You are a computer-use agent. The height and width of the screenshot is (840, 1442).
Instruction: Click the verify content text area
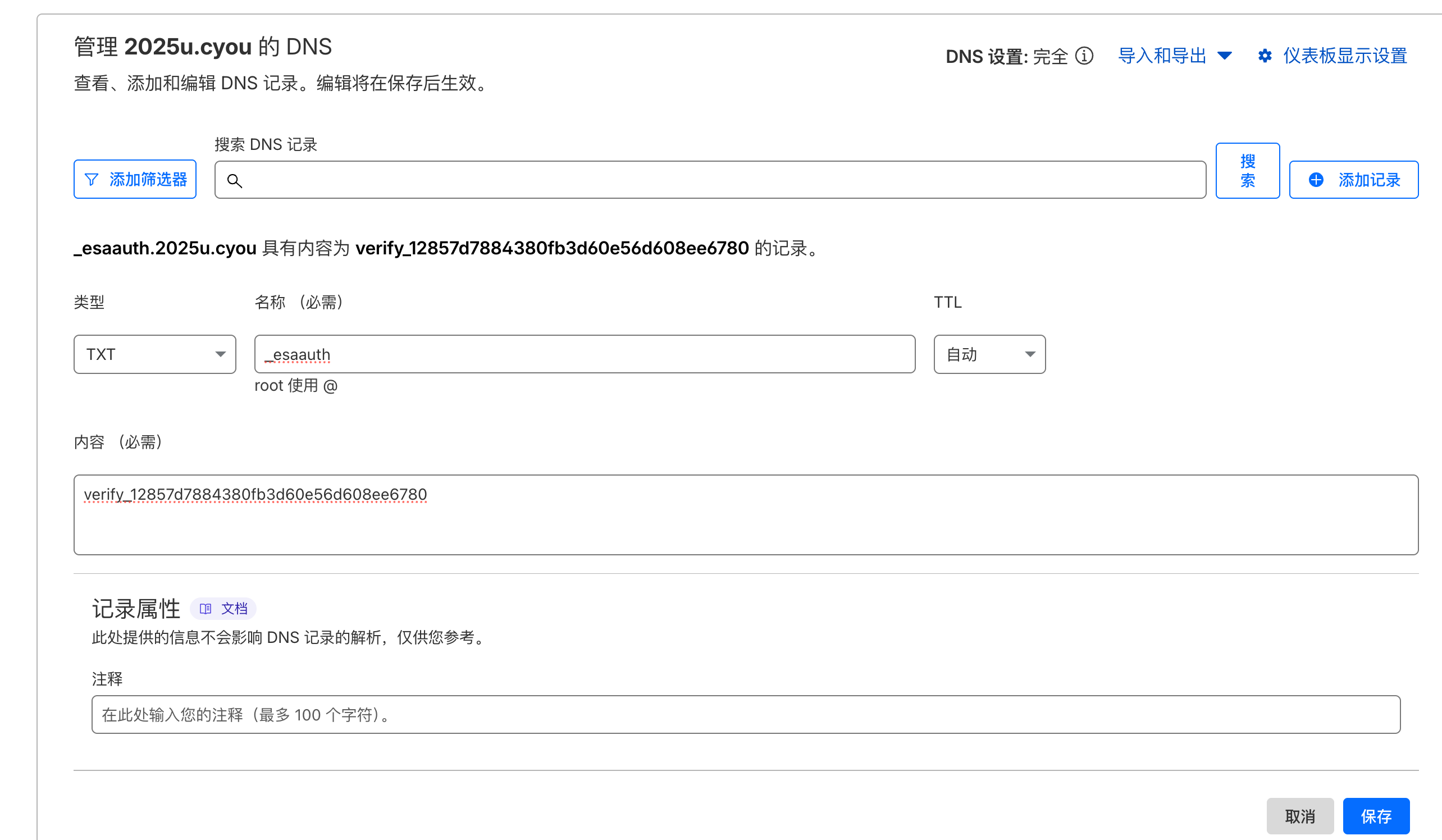click(745, 515)
